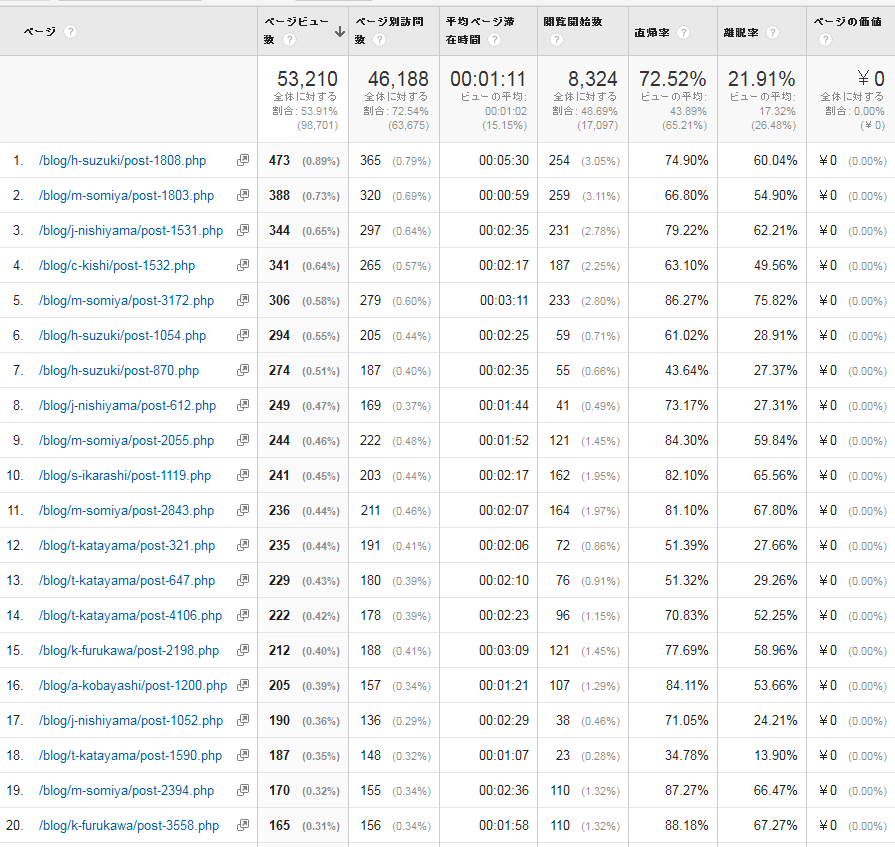This screenshot has height=847, width=895.
Task: Click help icon for ページビュー数 column
Action: [289, 40]
